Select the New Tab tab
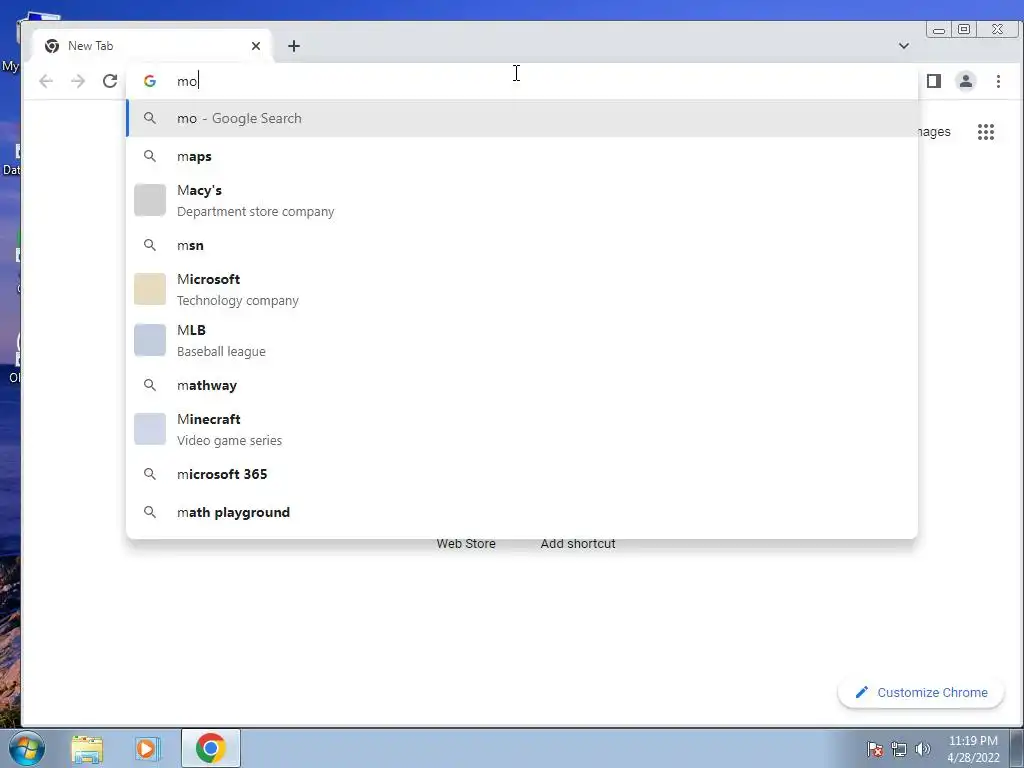The width and height of the screenshot is (1024, 768). 152,46
